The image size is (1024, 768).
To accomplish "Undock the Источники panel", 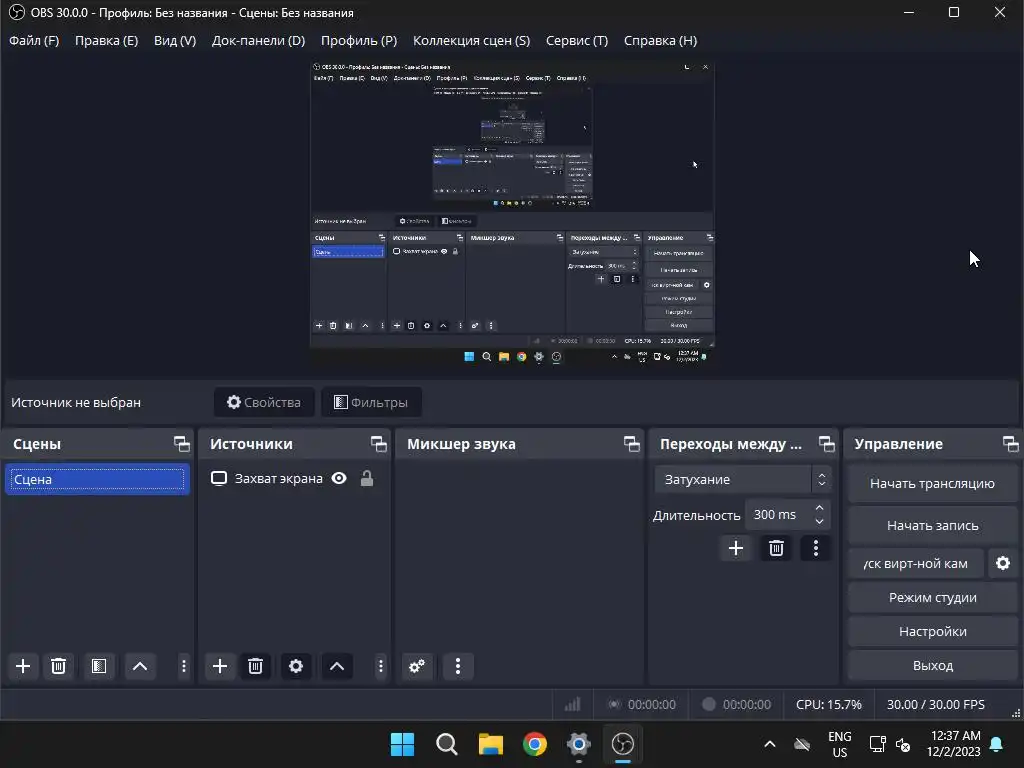I will (x=379, y=444).
